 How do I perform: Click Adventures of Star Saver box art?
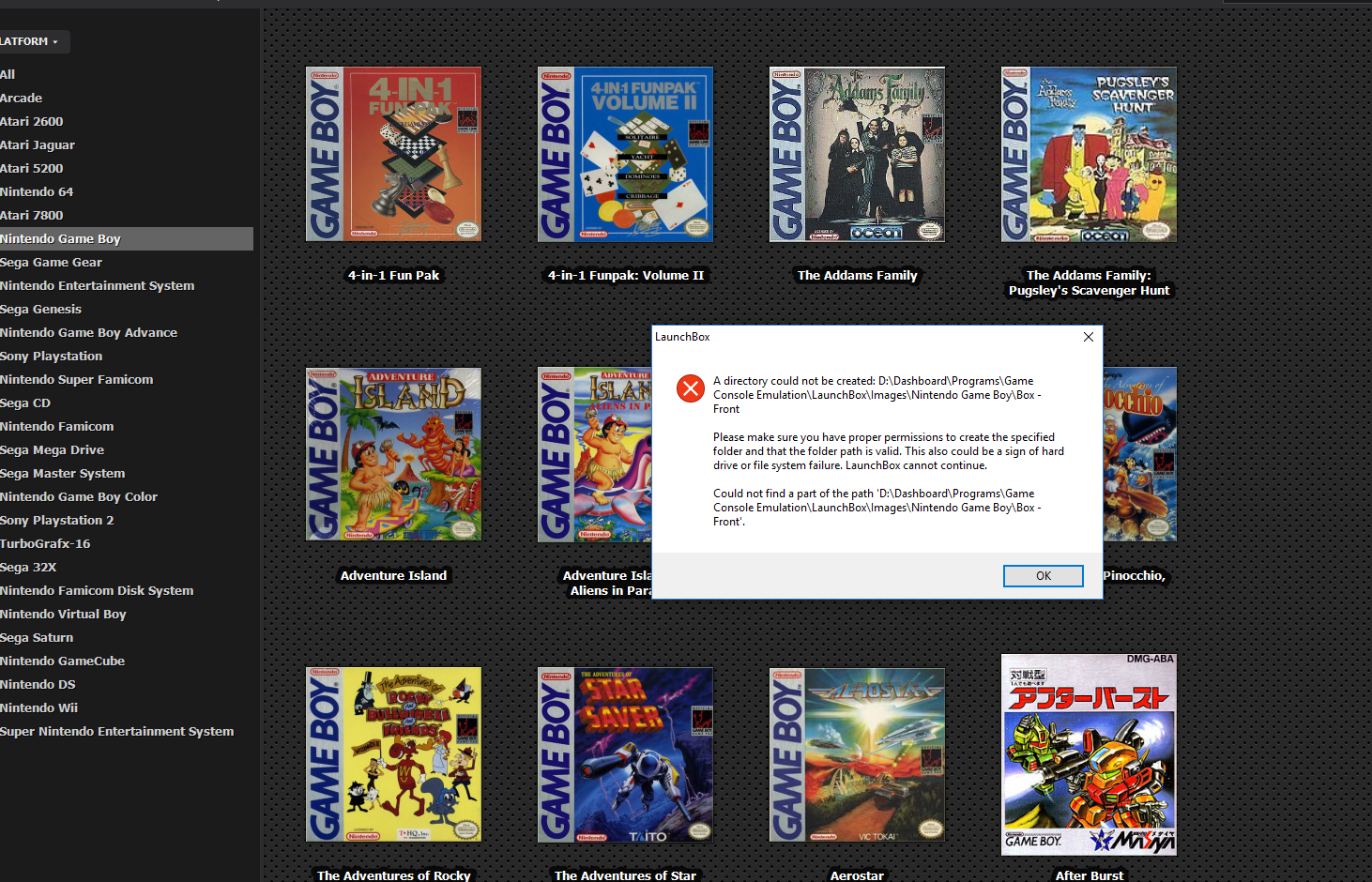click(x=625, y=754)
